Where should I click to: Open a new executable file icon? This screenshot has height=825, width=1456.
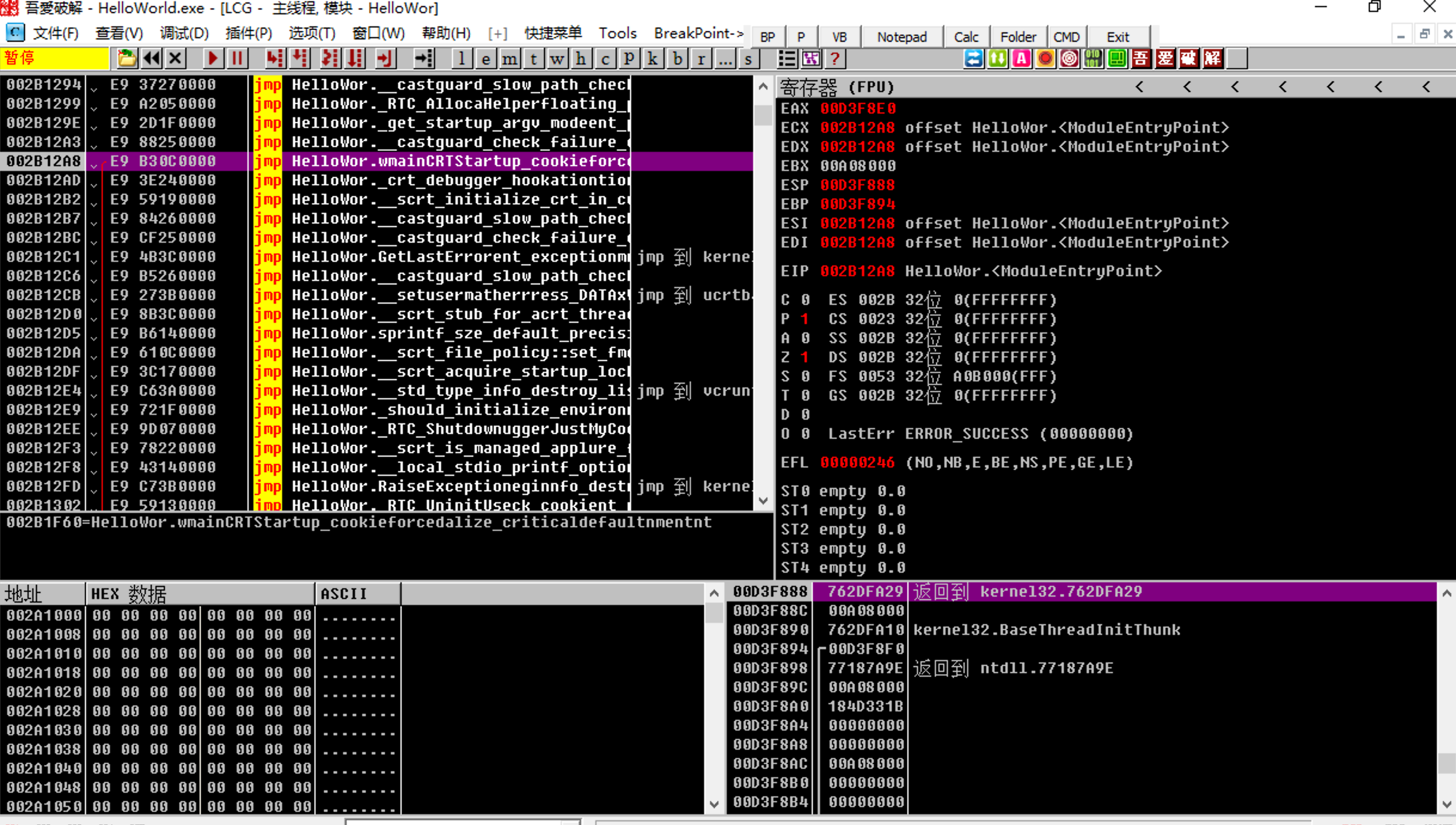tap(127, 59)
